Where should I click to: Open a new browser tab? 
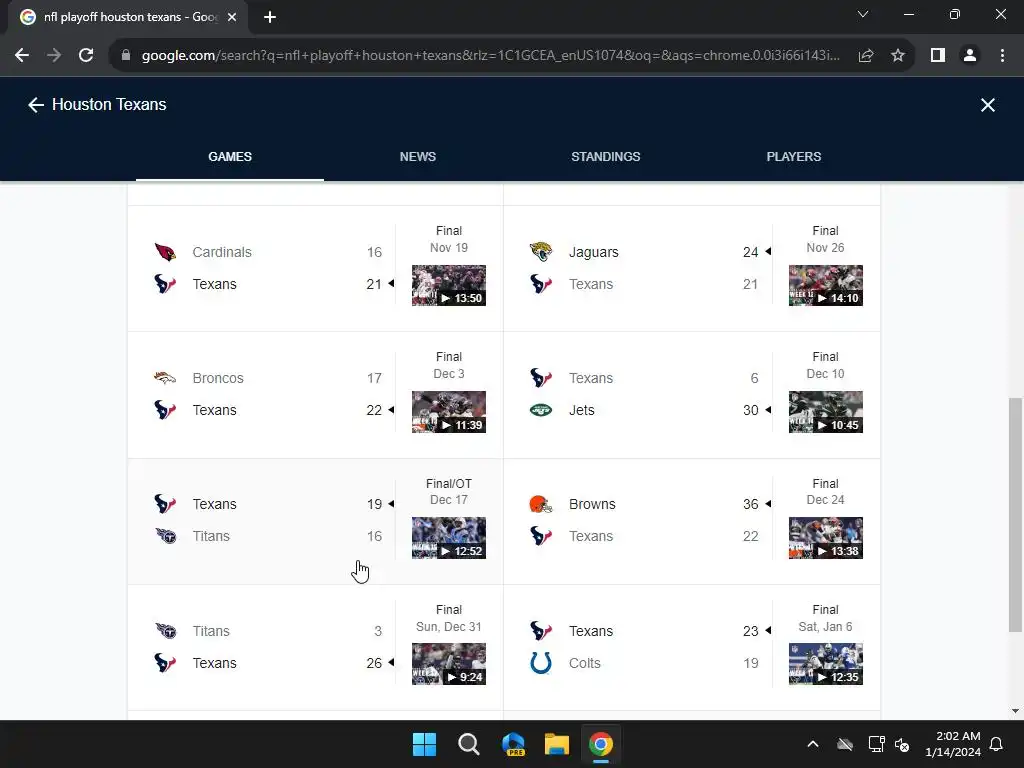pyautogui.click(x=270, y=18)
